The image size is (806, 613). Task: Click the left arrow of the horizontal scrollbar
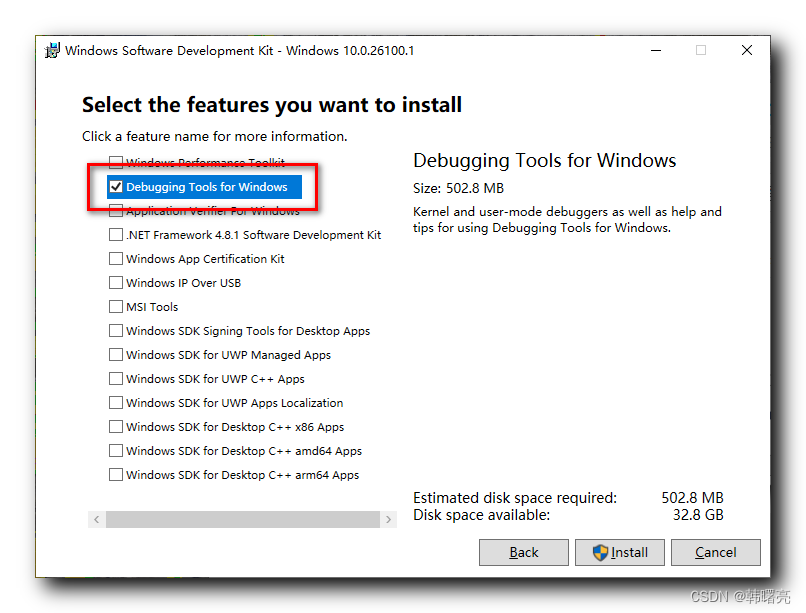click(96, 520)
